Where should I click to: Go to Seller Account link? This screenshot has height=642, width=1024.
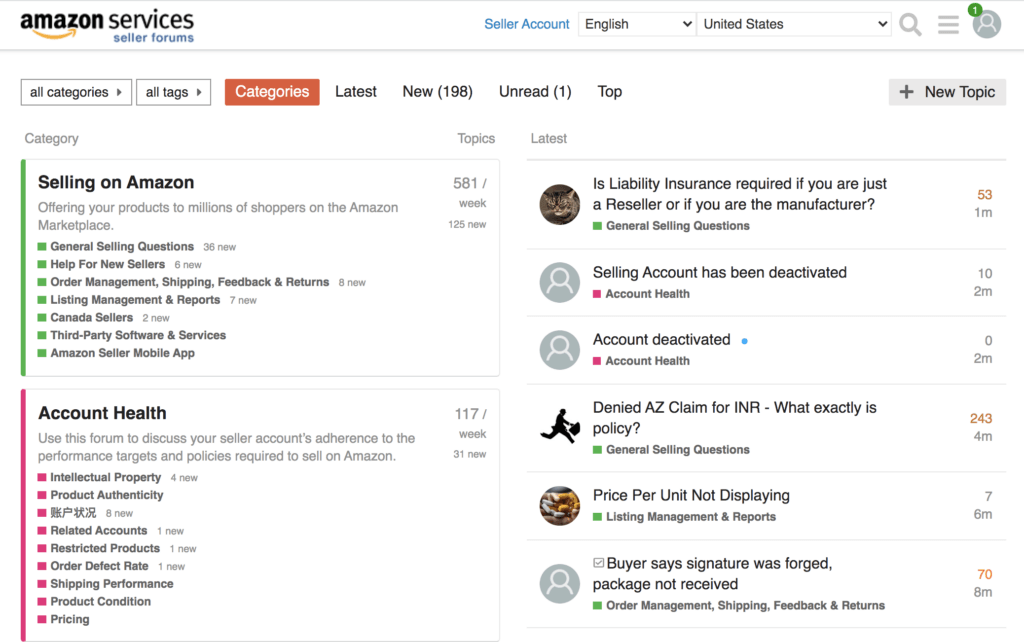(527, 24)
